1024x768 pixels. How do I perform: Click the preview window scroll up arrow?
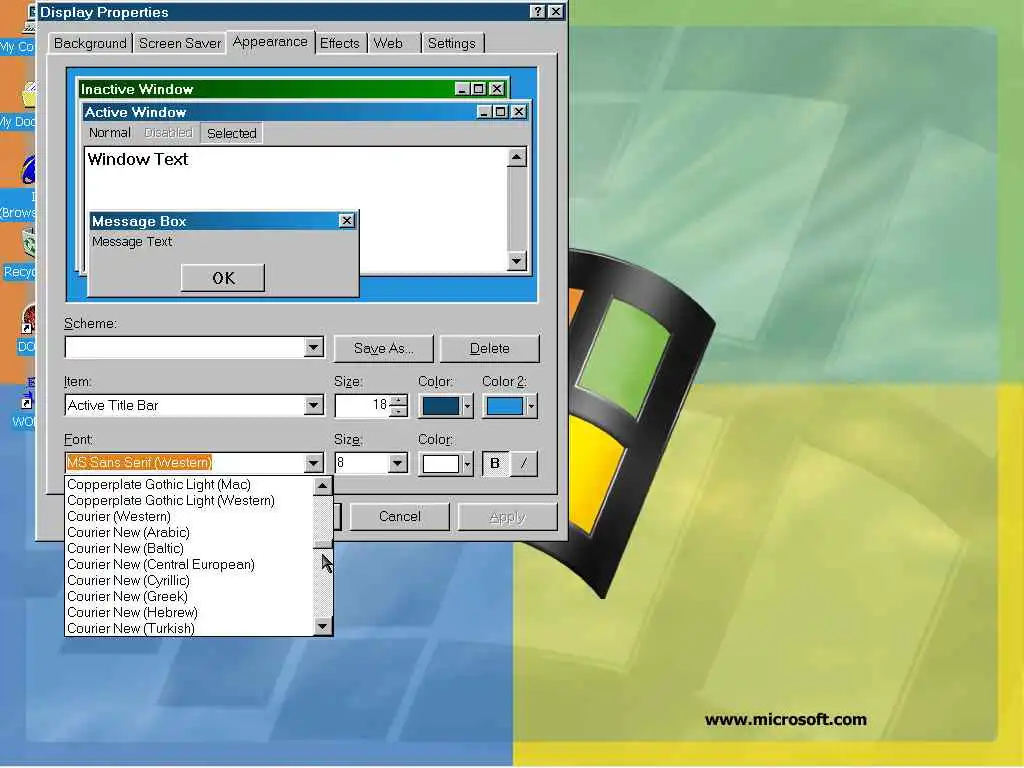(517, 157)
